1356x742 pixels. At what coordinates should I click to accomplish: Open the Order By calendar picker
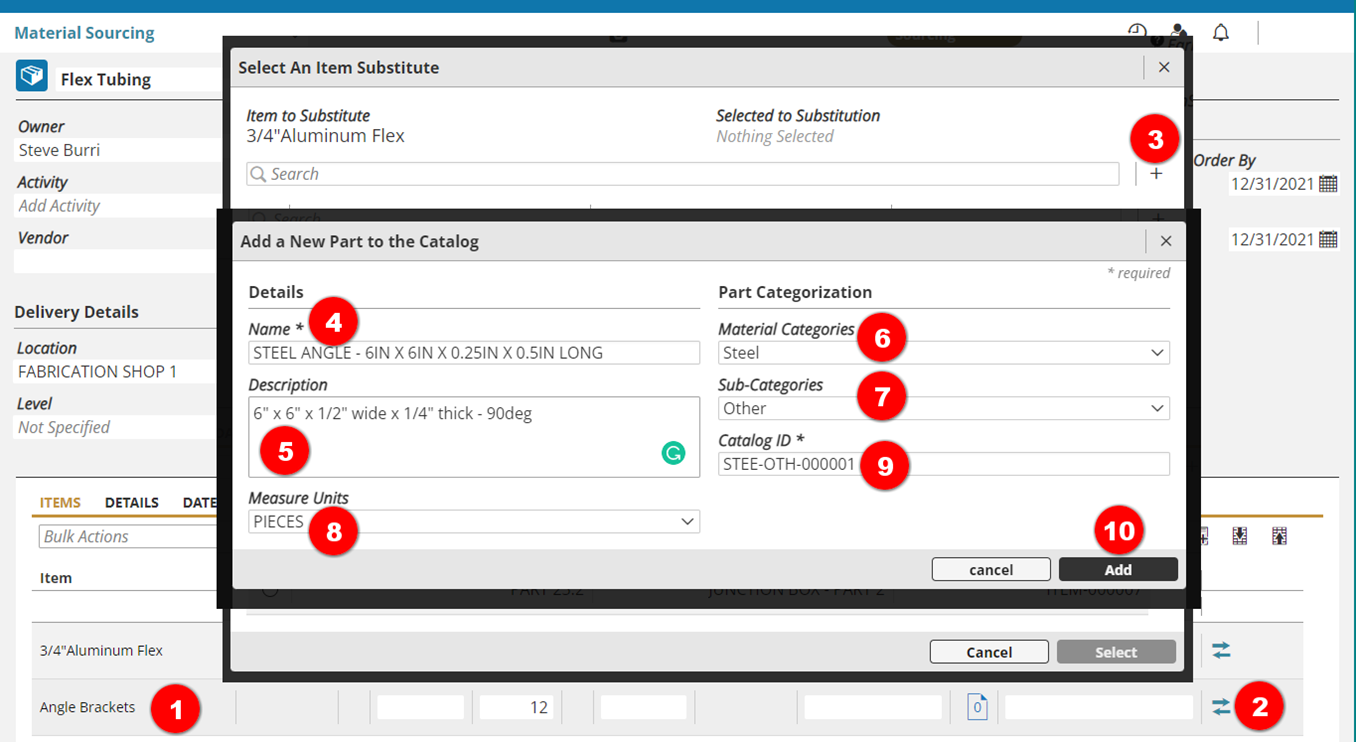1328,184
